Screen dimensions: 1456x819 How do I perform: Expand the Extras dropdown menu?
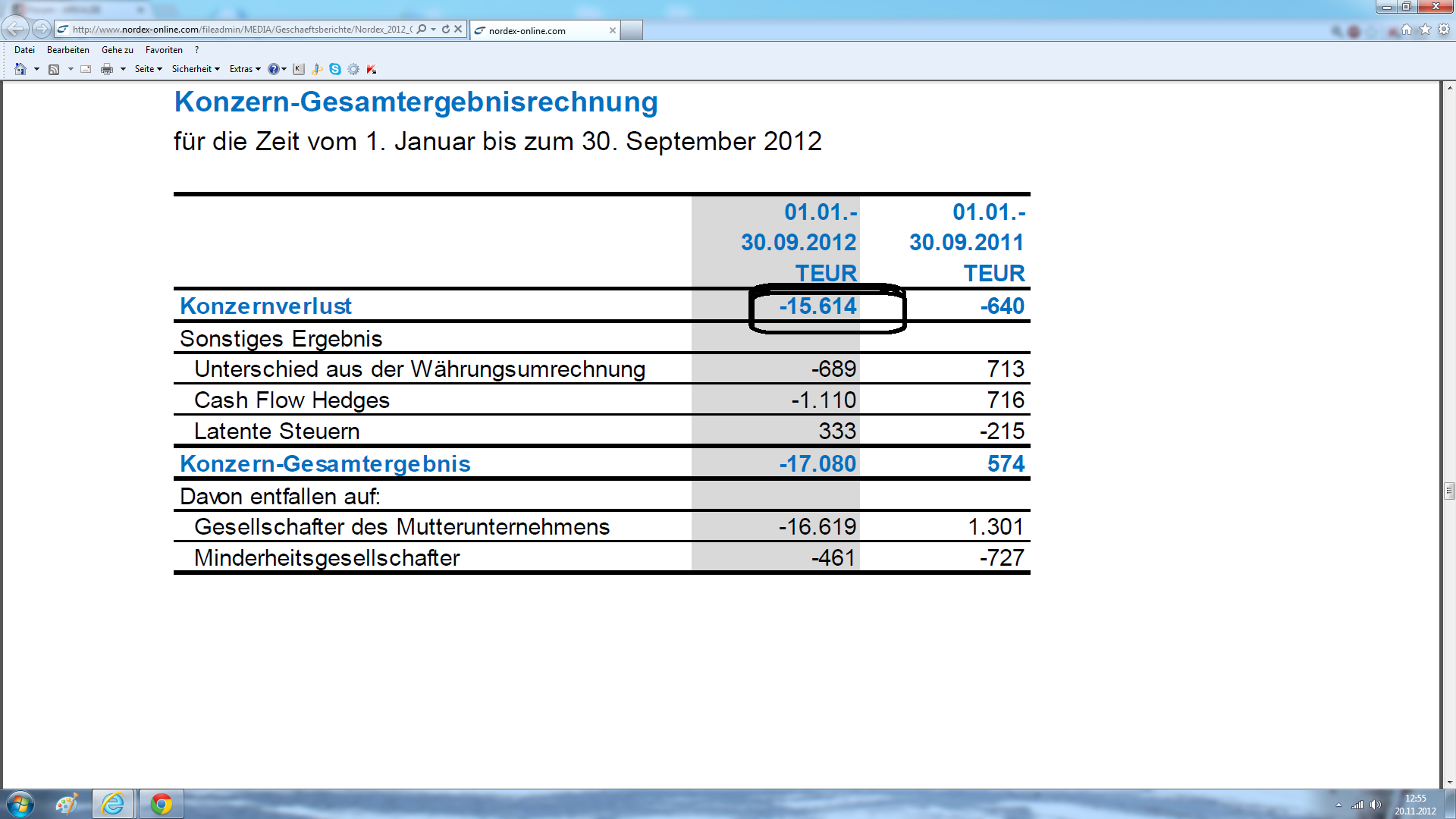245,69
